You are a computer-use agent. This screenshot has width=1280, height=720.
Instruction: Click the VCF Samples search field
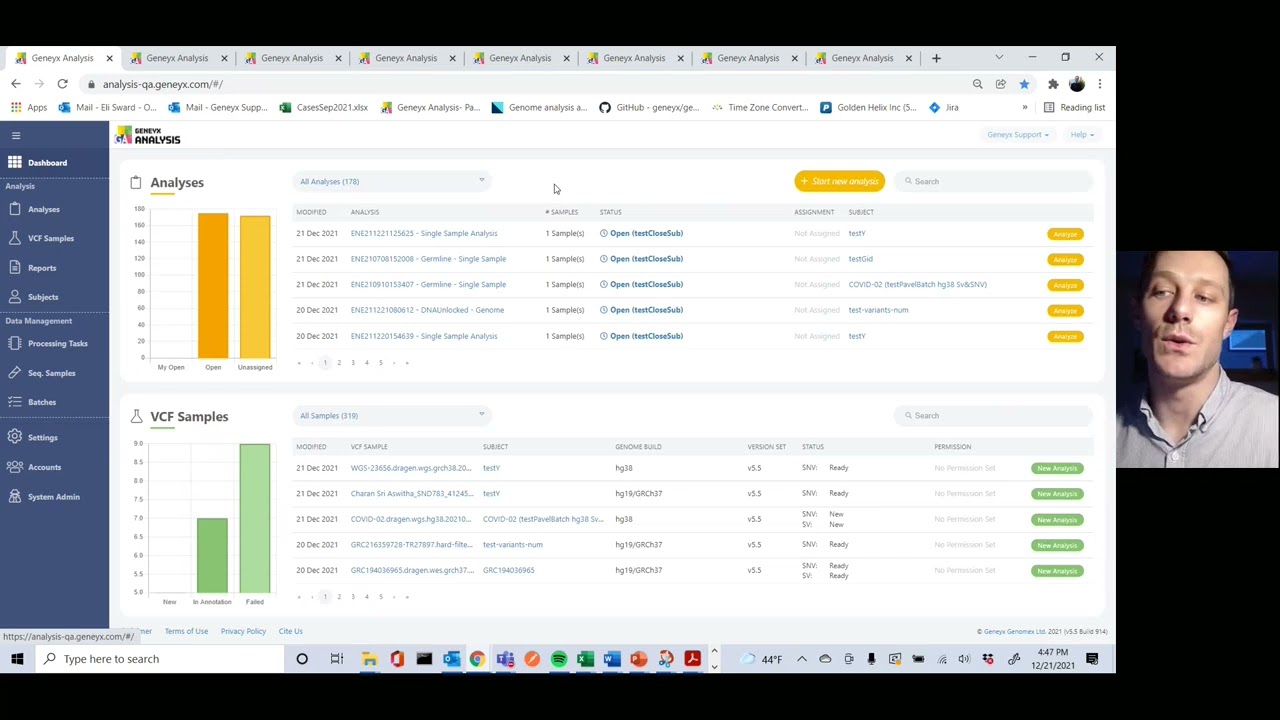tap(994, 416)
